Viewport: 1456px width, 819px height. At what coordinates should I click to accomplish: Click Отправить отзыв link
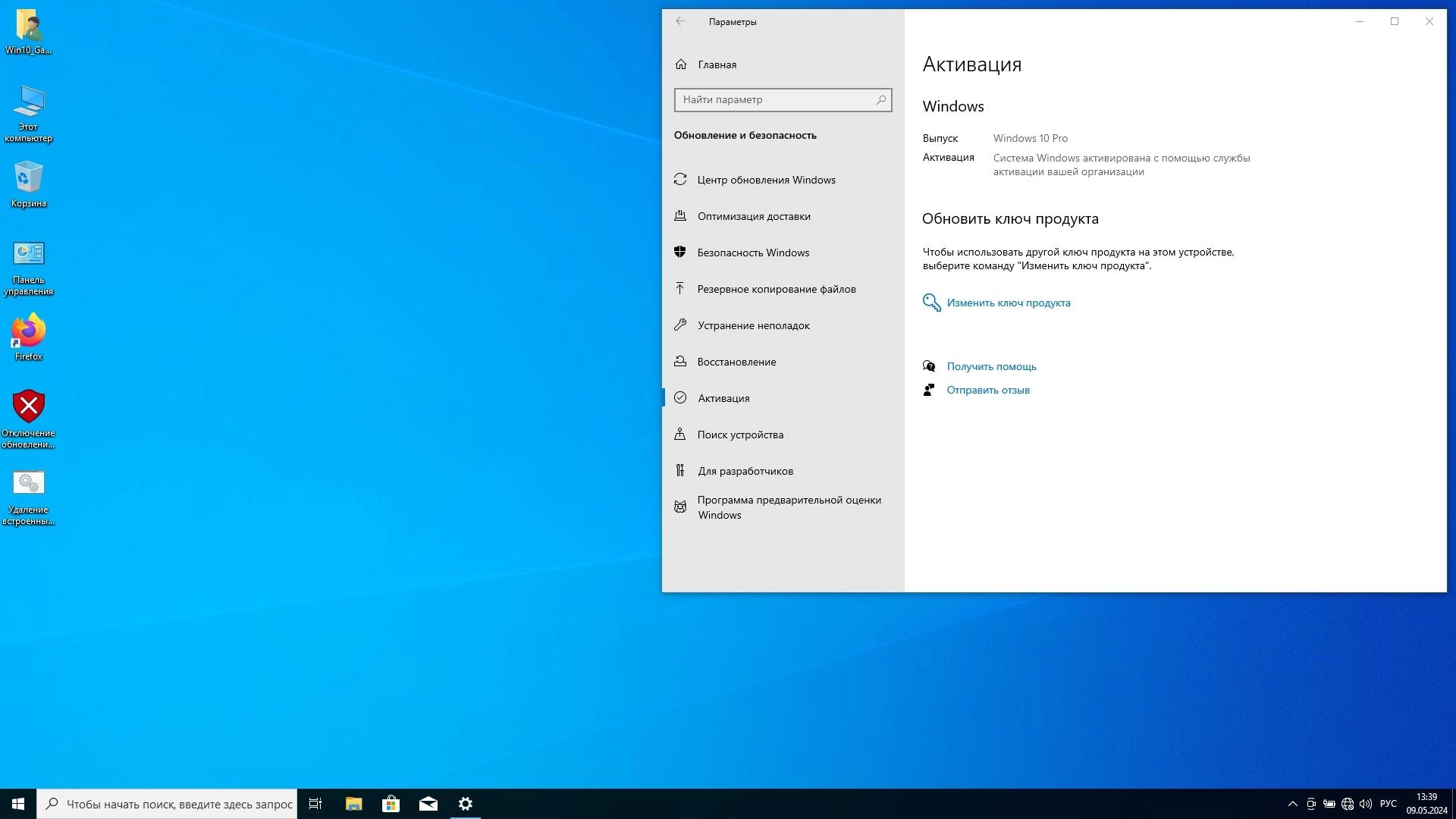(987, 390)
